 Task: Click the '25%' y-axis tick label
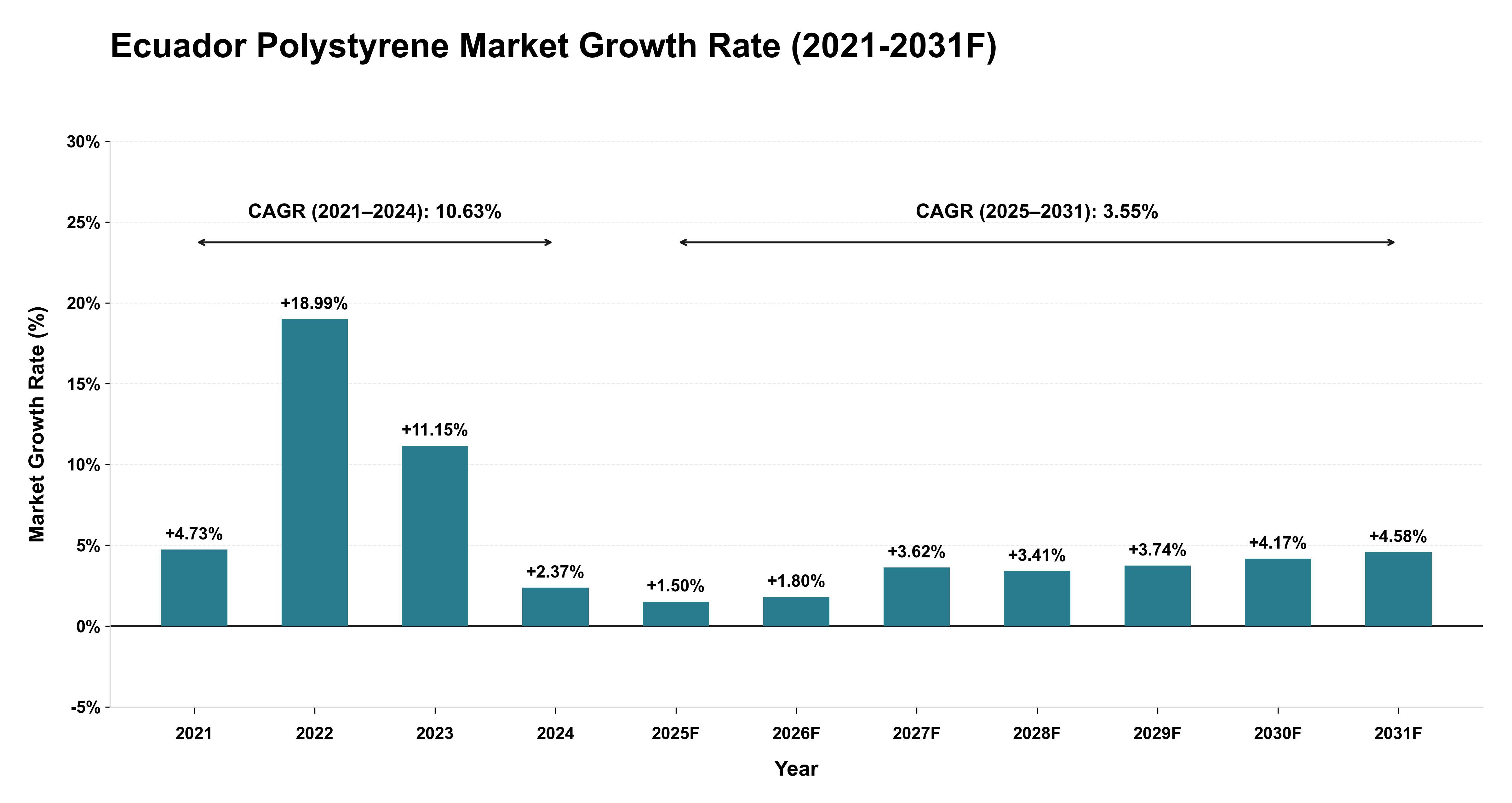click(x=83, y=223)
